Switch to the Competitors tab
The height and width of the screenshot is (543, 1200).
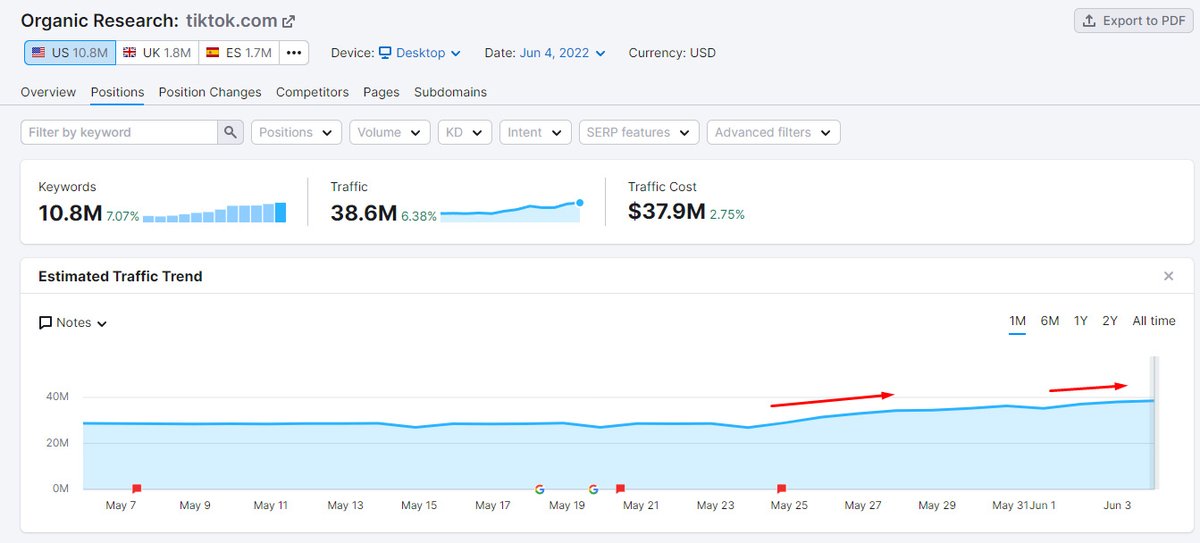pos(312,92)
